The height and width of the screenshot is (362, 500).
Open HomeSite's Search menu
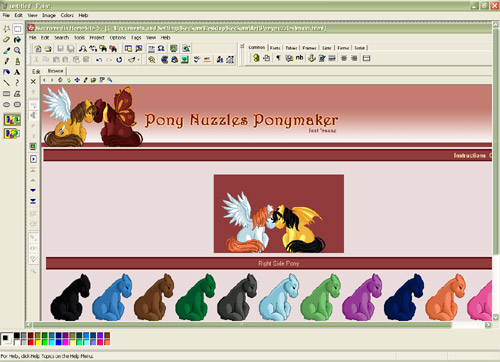[61, 38]
